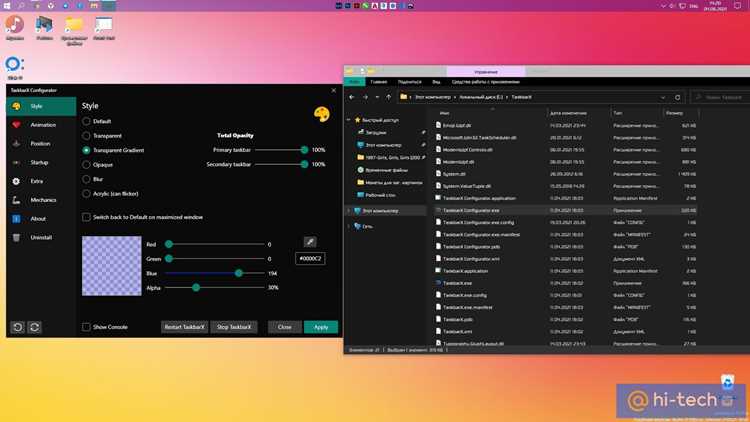Open the notification center in the system tray
The image size is (750, 422).
click(x=738, y=6)
